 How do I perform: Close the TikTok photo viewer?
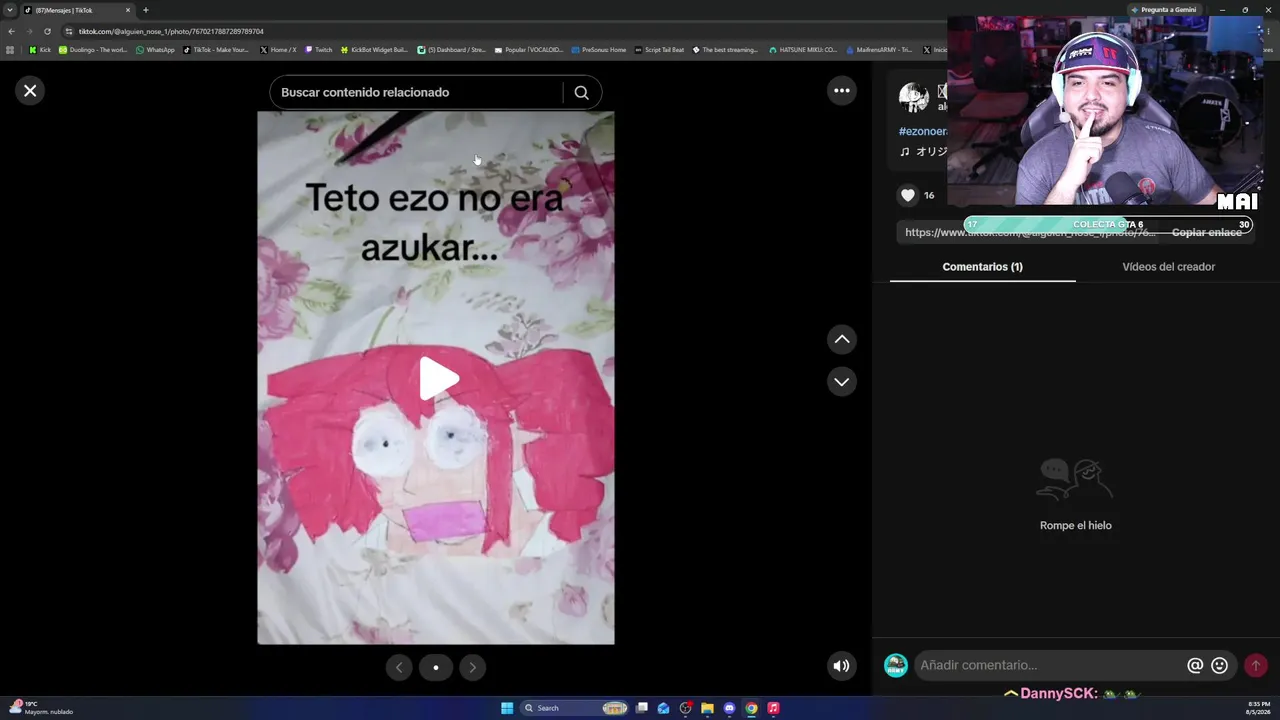pos(30,91)
